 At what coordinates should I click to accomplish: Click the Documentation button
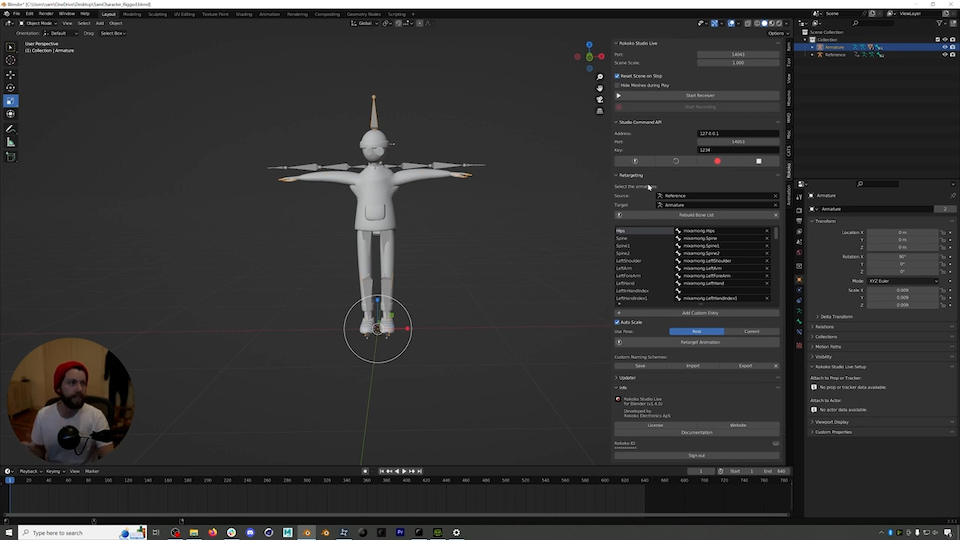tap(697, 432)
